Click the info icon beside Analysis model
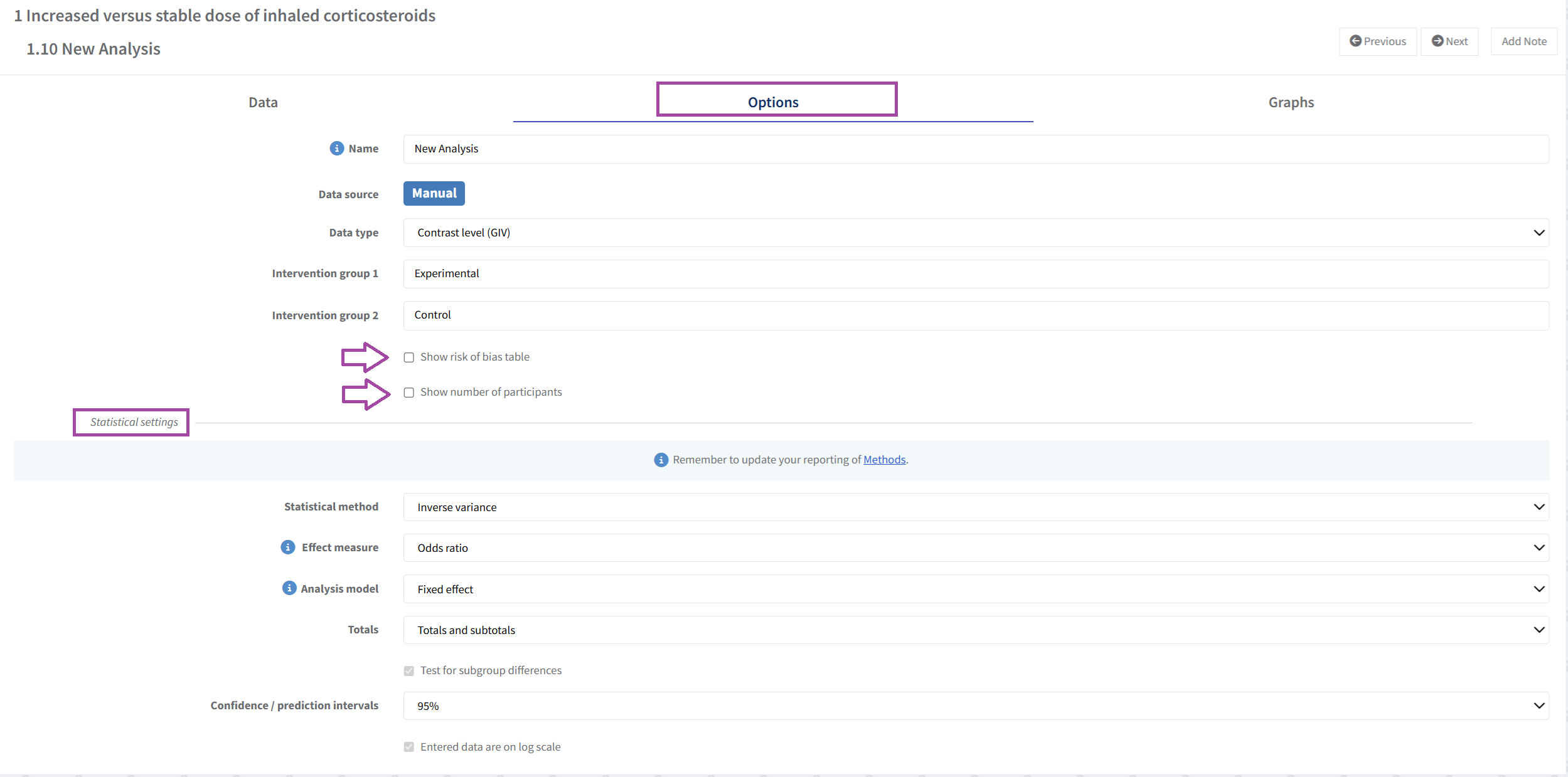This screenshot has height=777, width=1568. pyautogui.click(x=289, y=588)
